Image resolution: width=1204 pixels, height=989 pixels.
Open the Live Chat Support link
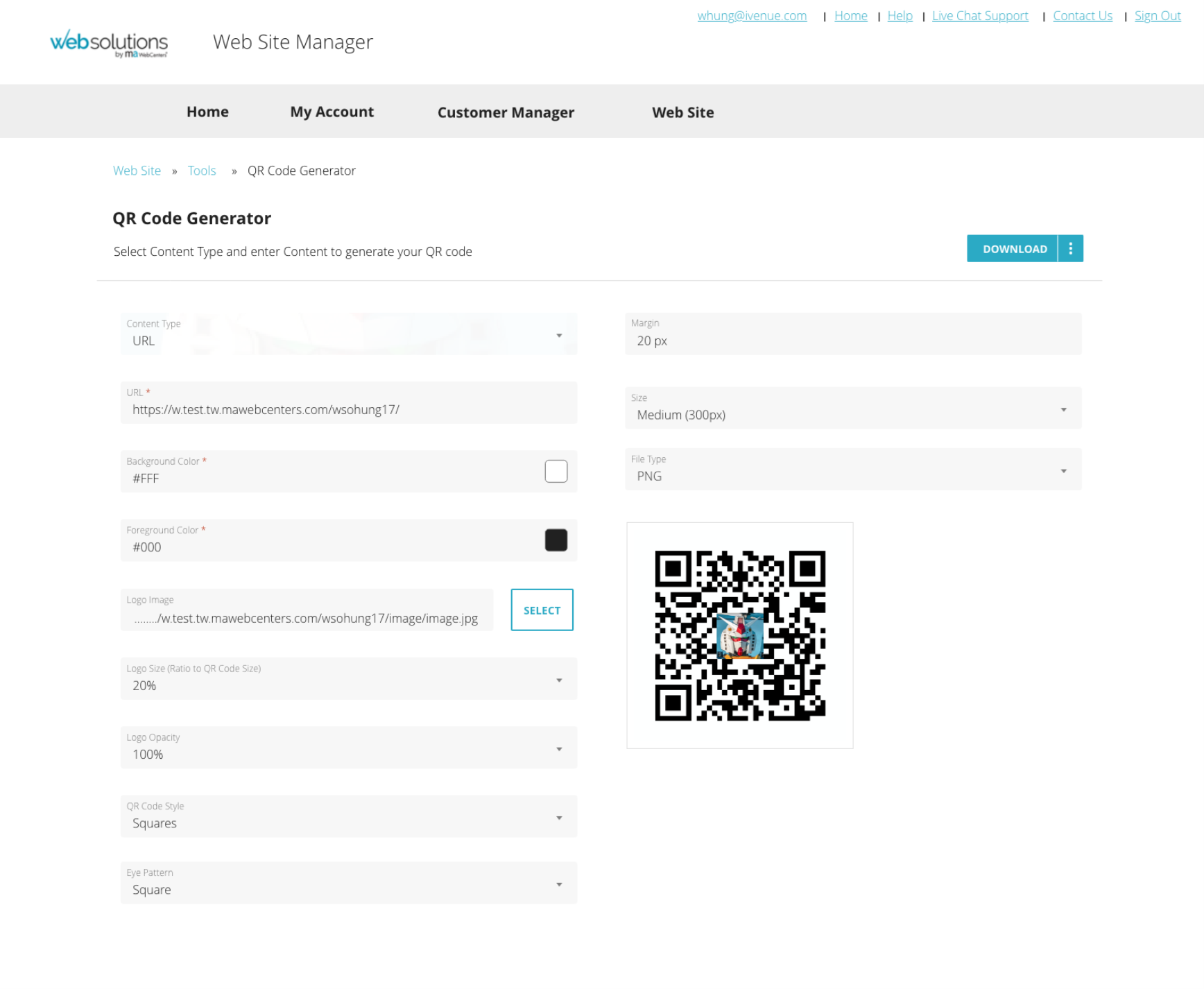[x=980, y=16]
